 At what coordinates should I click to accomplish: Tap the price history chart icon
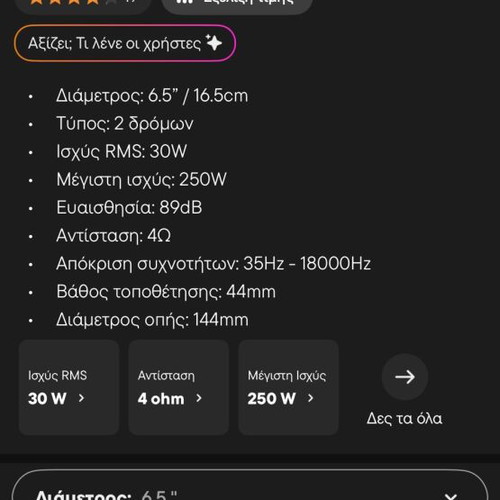(184, 2)
